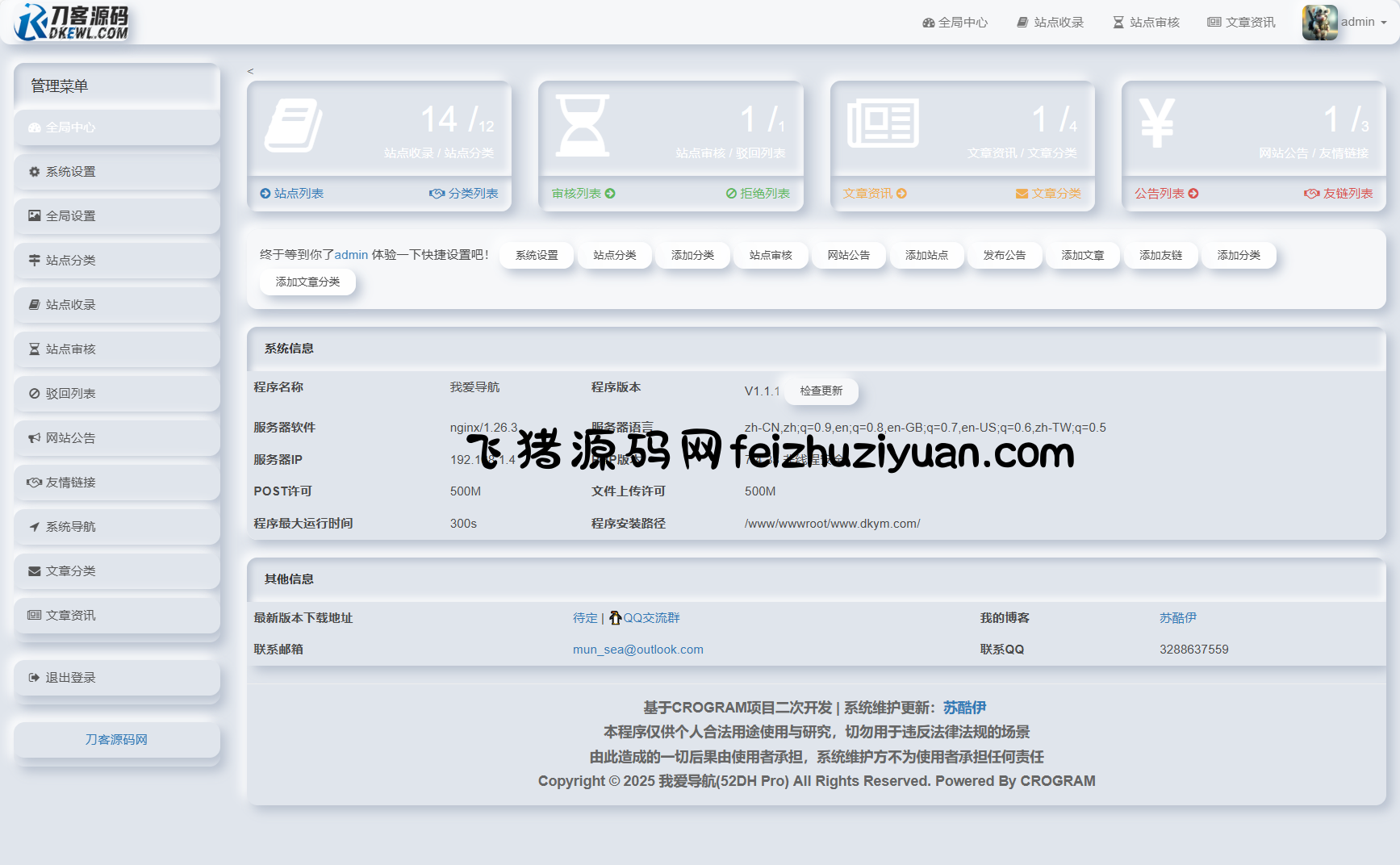Click the hourglass icon in review card
Image resolution: width=1400 pixels, height=865 pixels.
tap(583, 126)
